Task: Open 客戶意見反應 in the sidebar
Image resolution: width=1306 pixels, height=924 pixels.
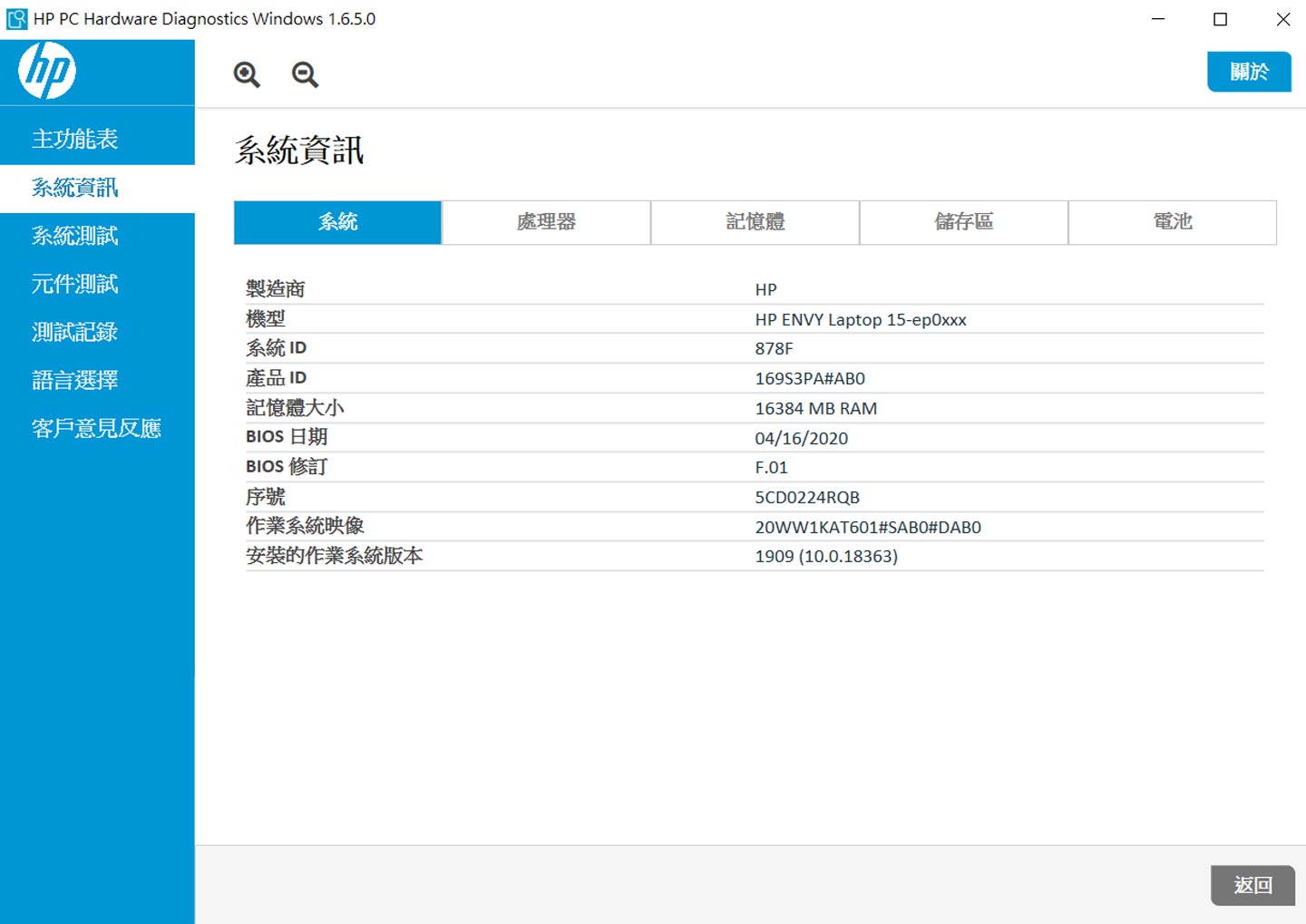Action: (x=97, y=428)
